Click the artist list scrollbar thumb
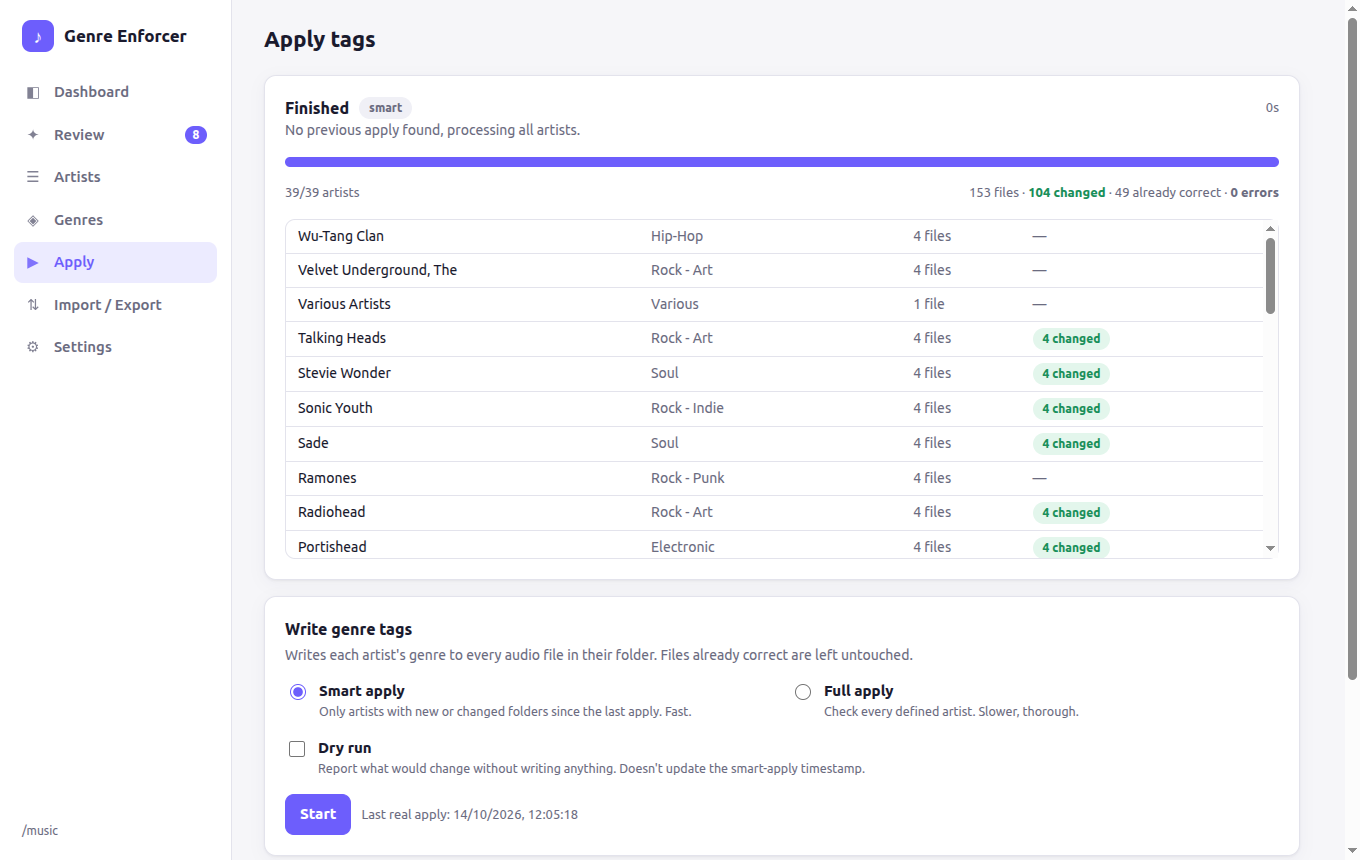 point(1271,275)
